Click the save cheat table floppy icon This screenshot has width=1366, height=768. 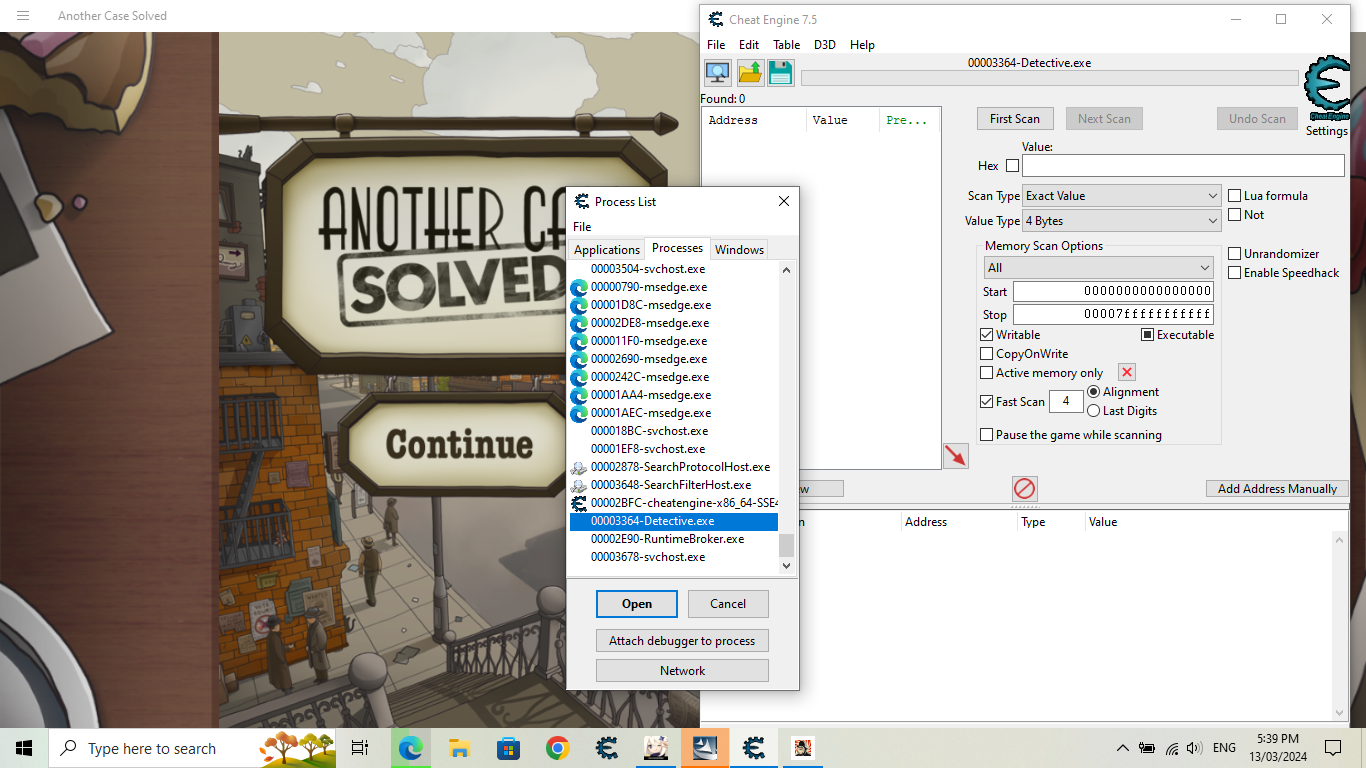coord(780,72)
